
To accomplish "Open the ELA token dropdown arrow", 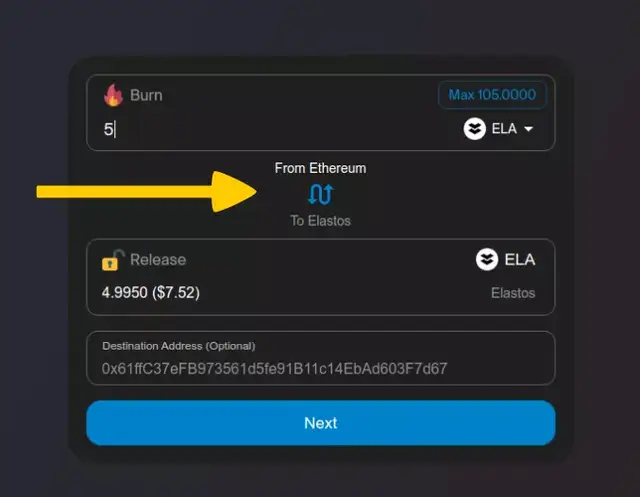I will 529,129.
